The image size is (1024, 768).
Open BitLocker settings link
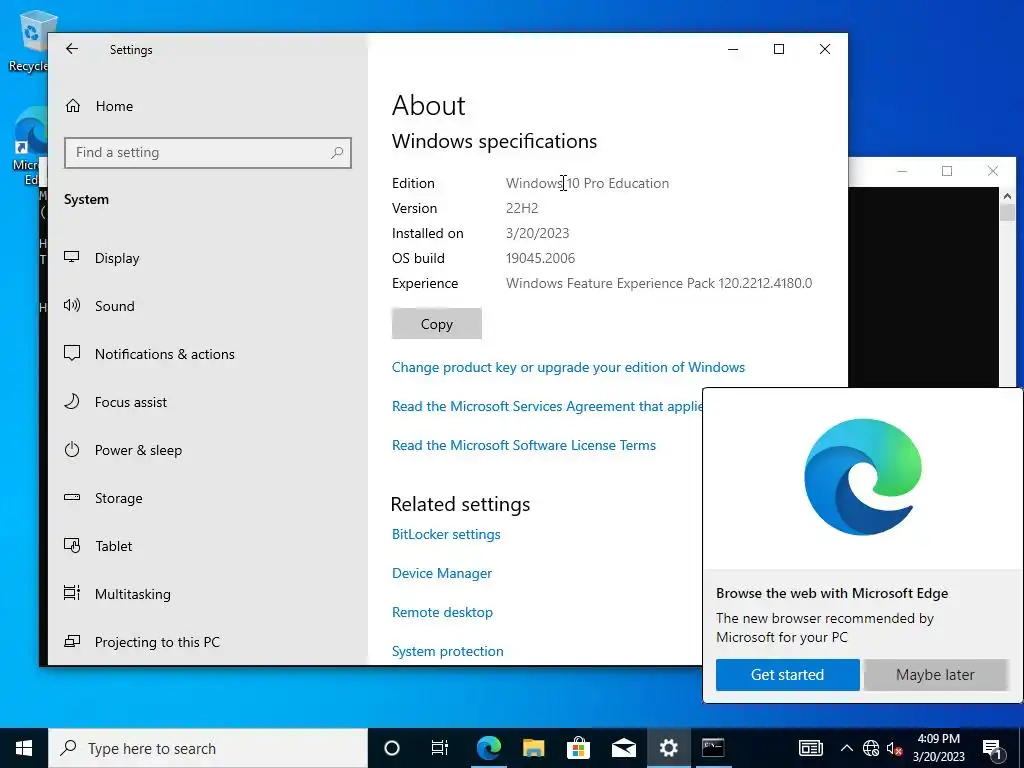pyautogui.click(x=446, y=535)
